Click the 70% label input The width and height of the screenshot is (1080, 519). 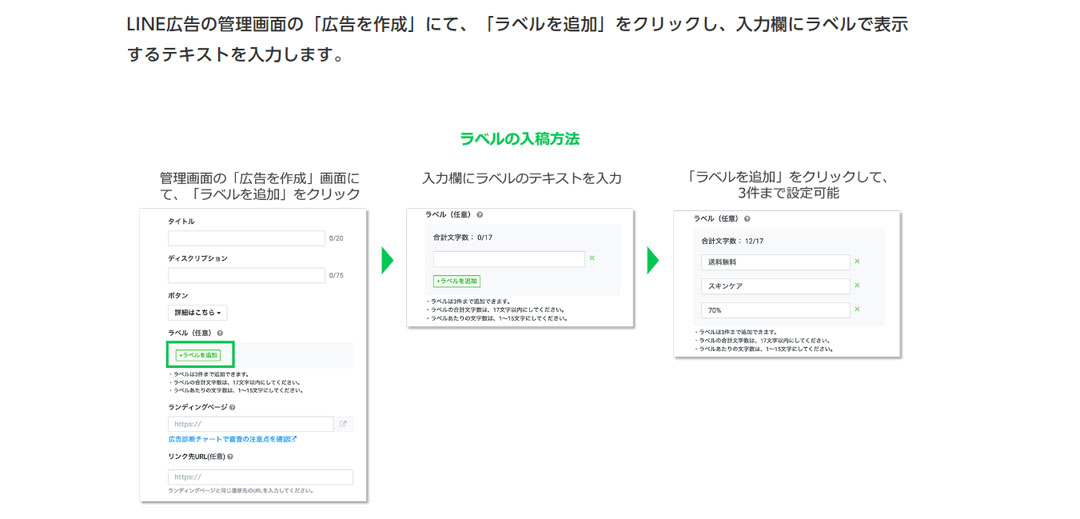pos(776,310)
